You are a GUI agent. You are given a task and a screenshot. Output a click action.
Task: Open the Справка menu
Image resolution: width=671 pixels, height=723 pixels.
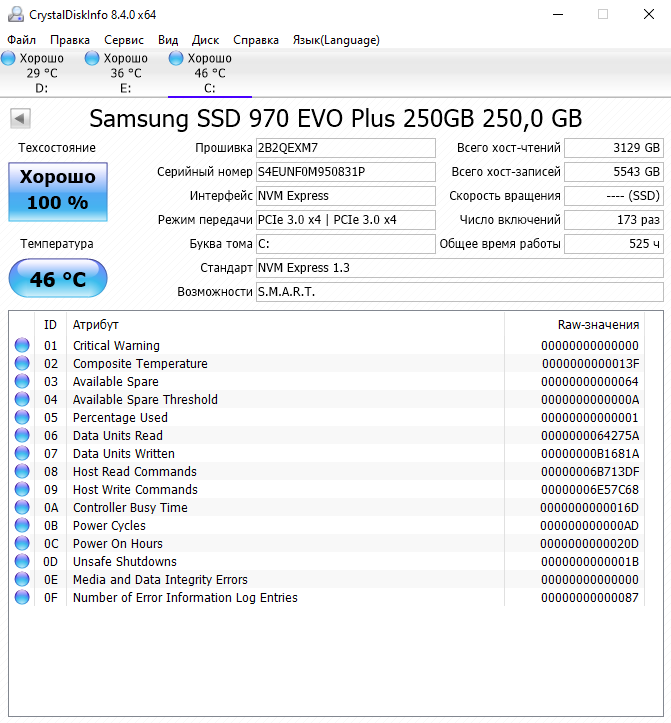(255, 40)
